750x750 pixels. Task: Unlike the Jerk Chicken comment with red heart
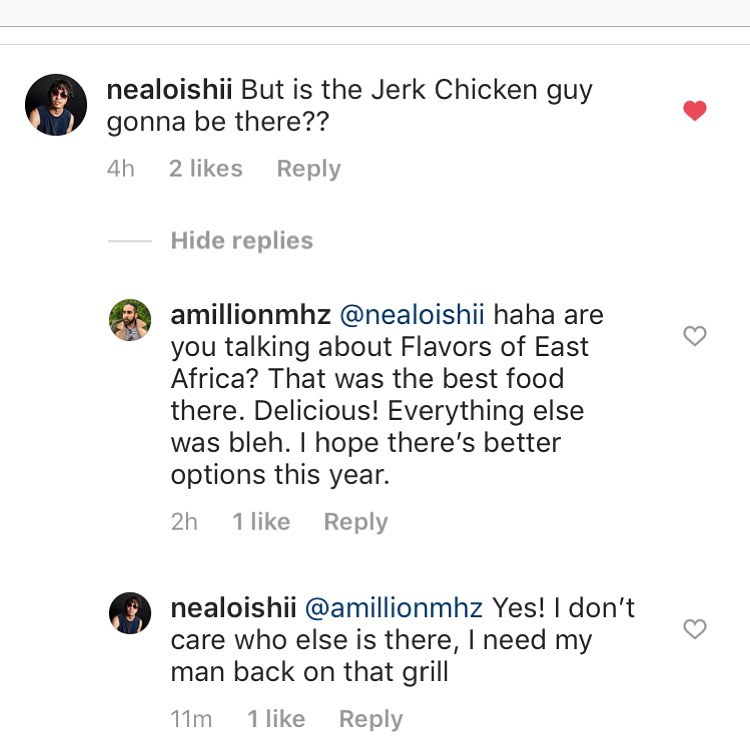(695, 111)
